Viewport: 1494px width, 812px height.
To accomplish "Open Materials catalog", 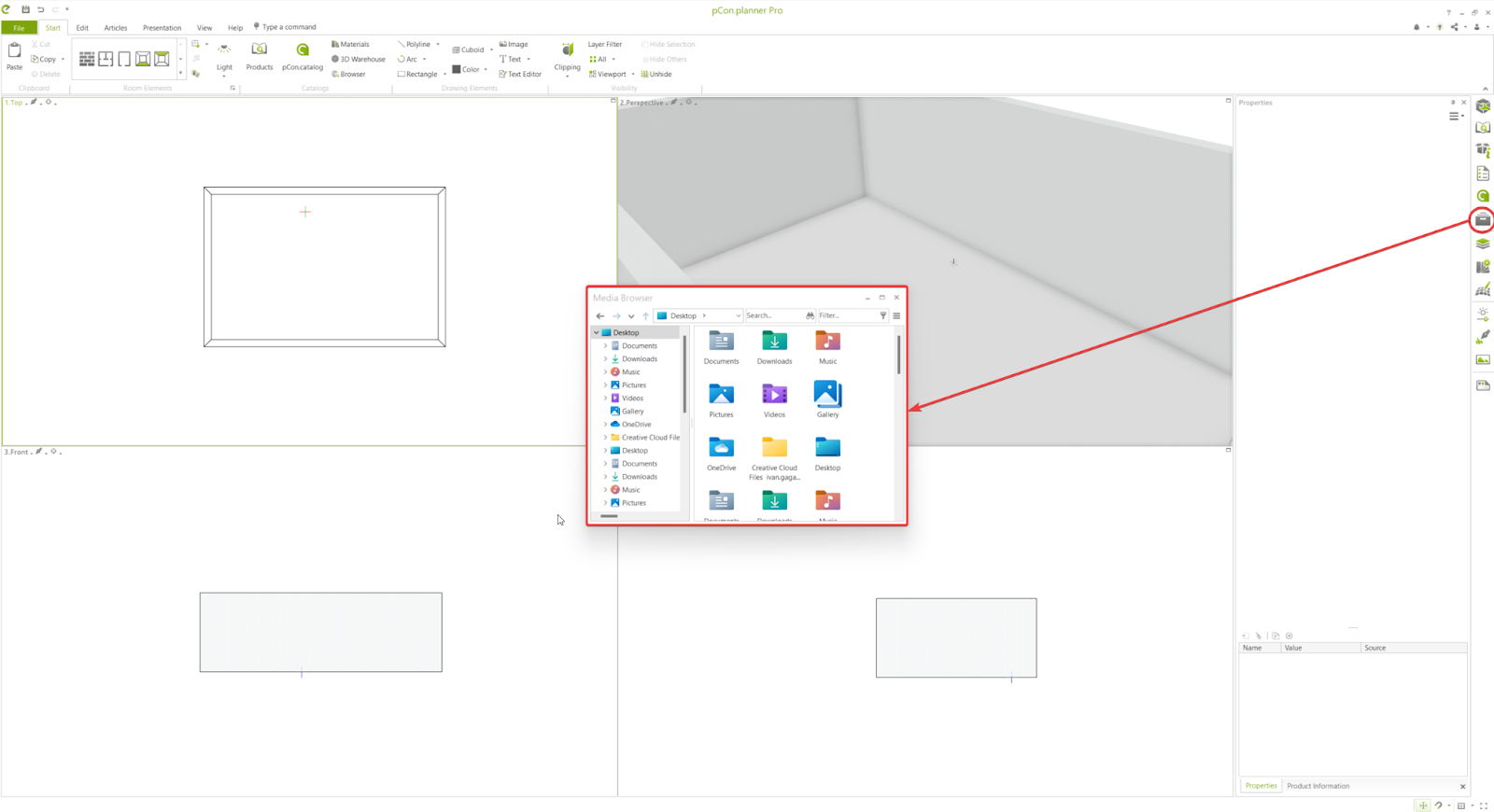I will tap(350, 44).
